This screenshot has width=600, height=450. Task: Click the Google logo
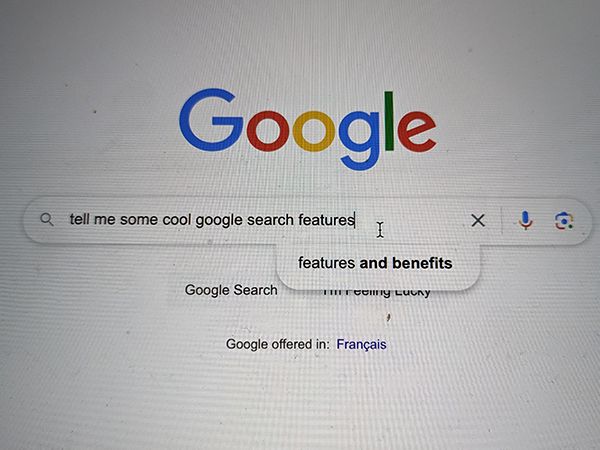pyautogui.click(x=308, y=129)
